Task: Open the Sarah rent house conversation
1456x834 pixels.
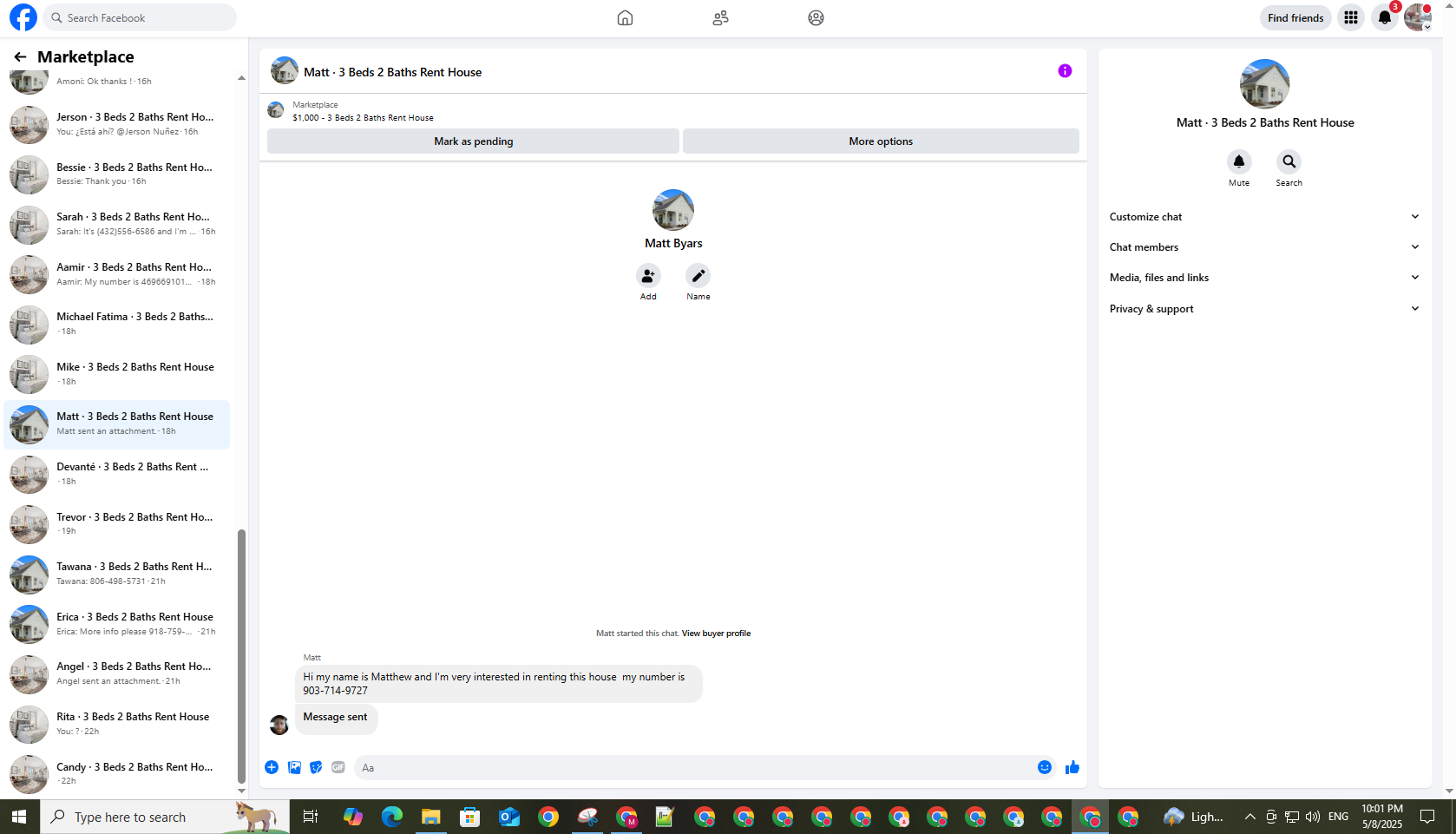Action: click(117, 224)
